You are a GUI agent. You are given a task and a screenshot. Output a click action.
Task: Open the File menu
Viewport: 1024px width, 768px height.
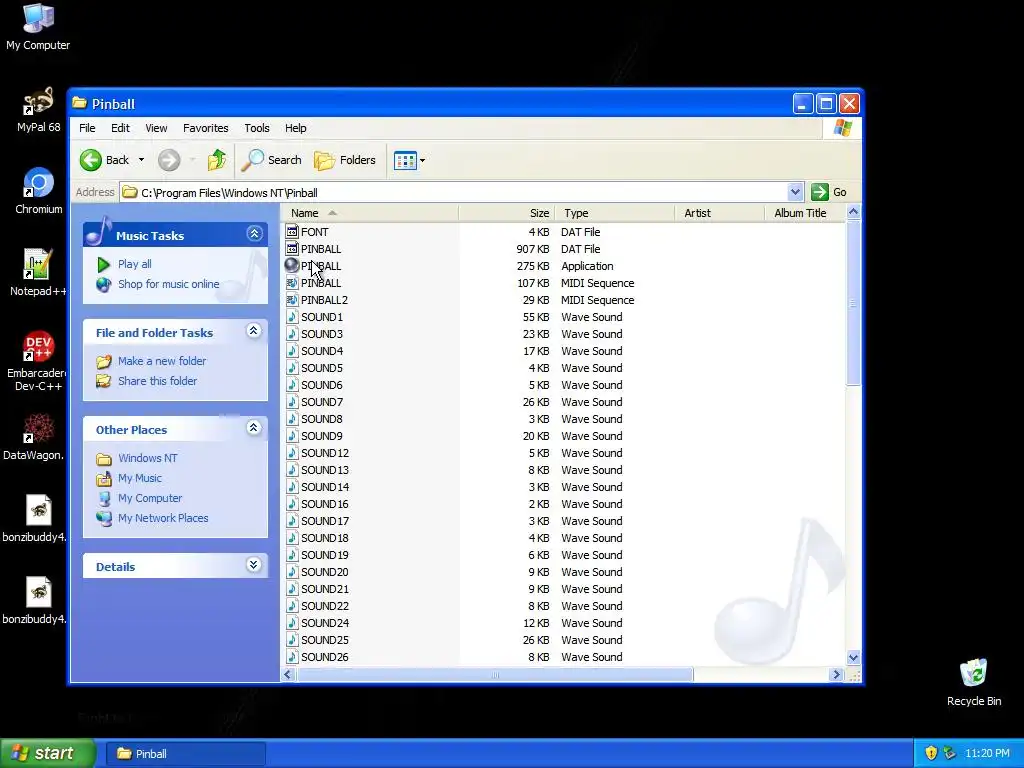[x=87, y=128]
